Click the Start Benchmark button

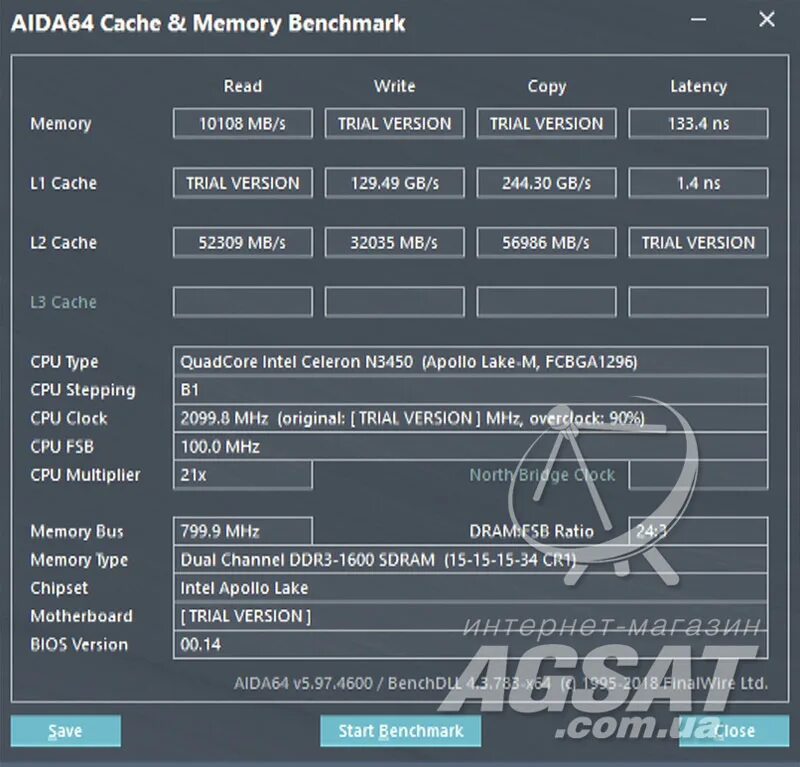[x=401, y=731]
